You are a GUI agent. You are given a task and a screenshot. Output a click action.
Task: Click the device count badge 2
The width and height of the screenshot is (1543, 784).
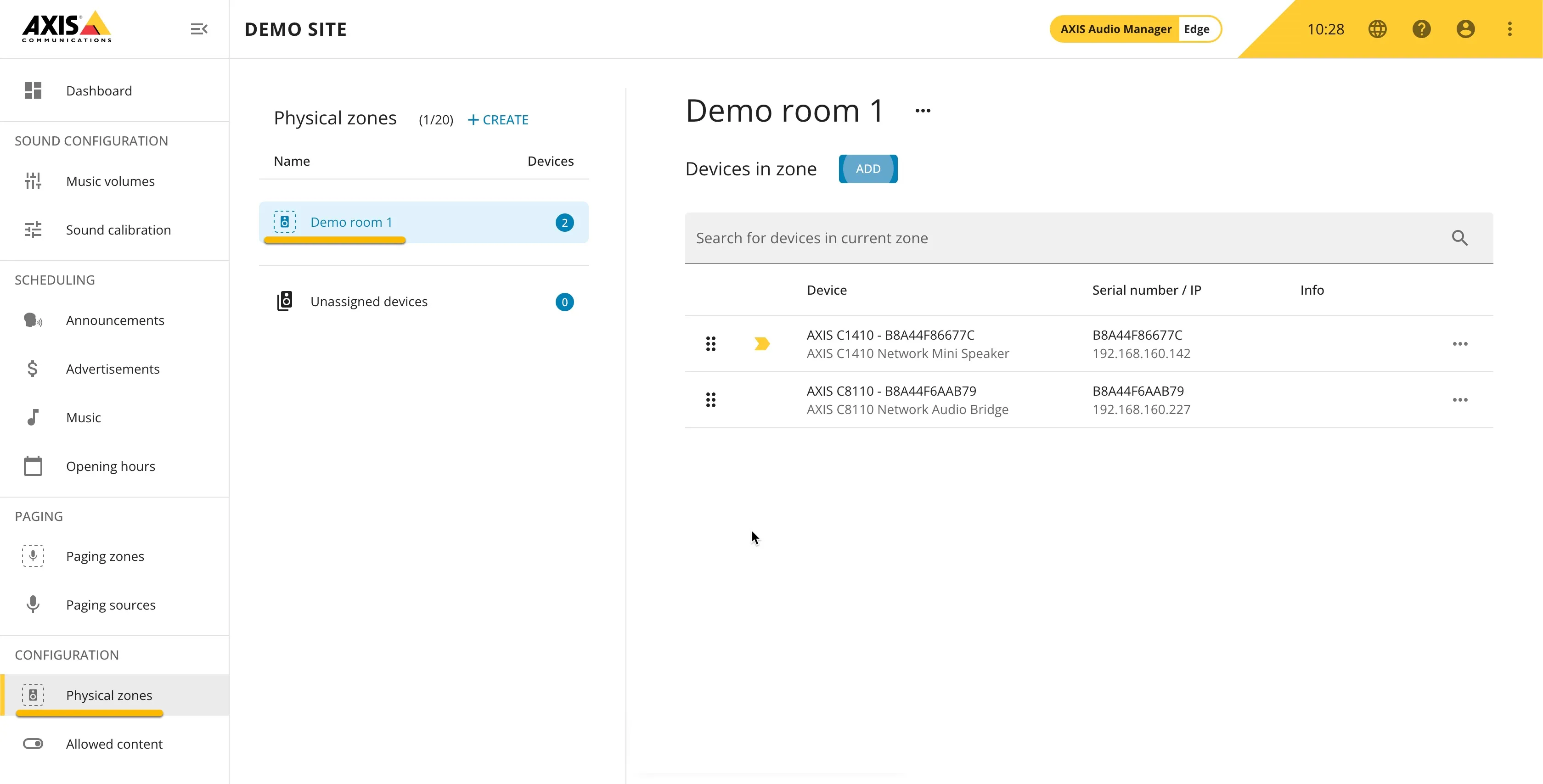pyautogui.click(x=564, y=223)
